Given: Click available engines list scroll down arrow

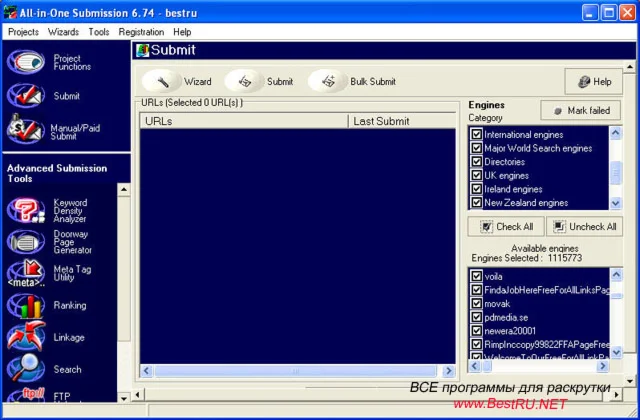Looking at the screenshot, I should point(616,352).
